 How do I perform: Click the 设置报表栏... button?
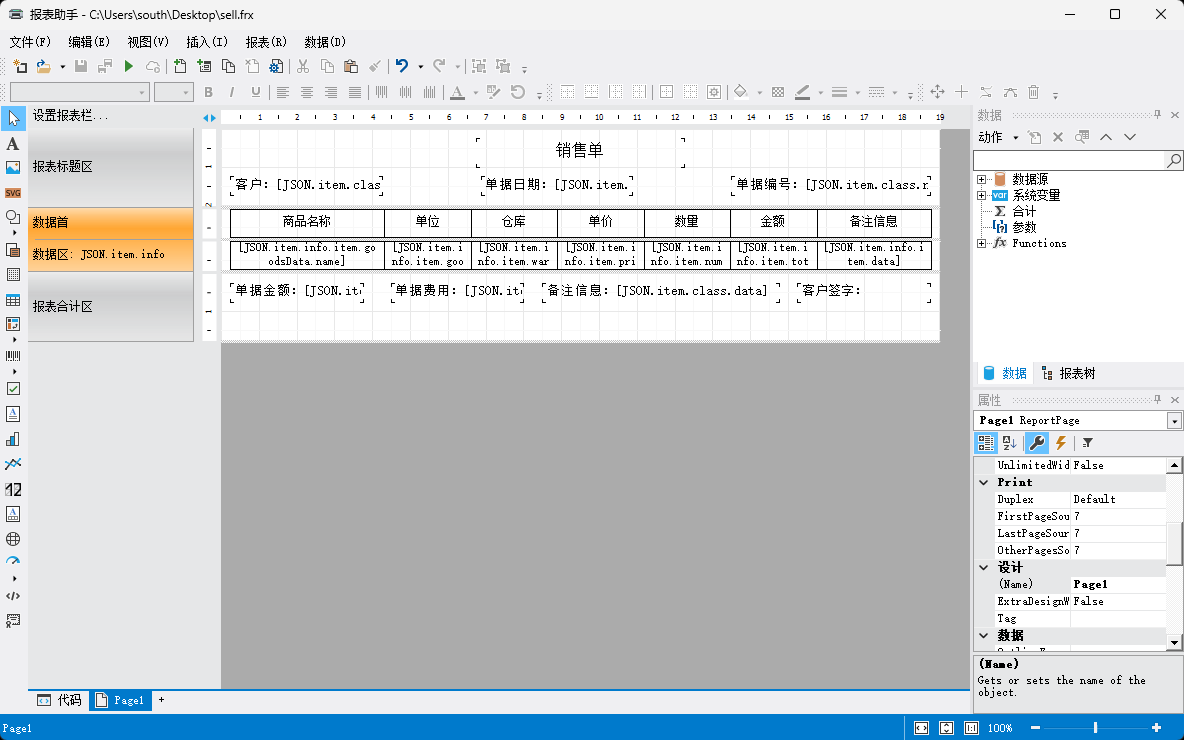pos(70,116)
